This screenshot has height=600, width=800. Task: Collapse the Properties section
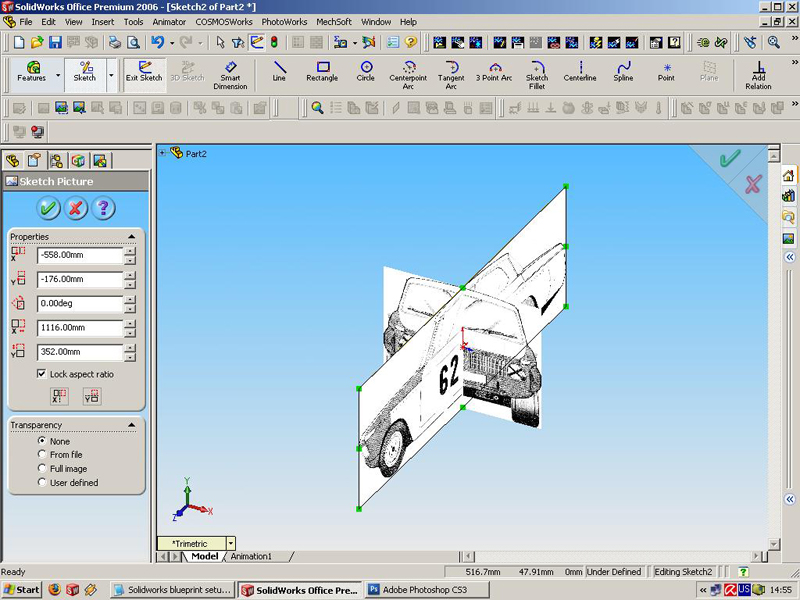131,236
